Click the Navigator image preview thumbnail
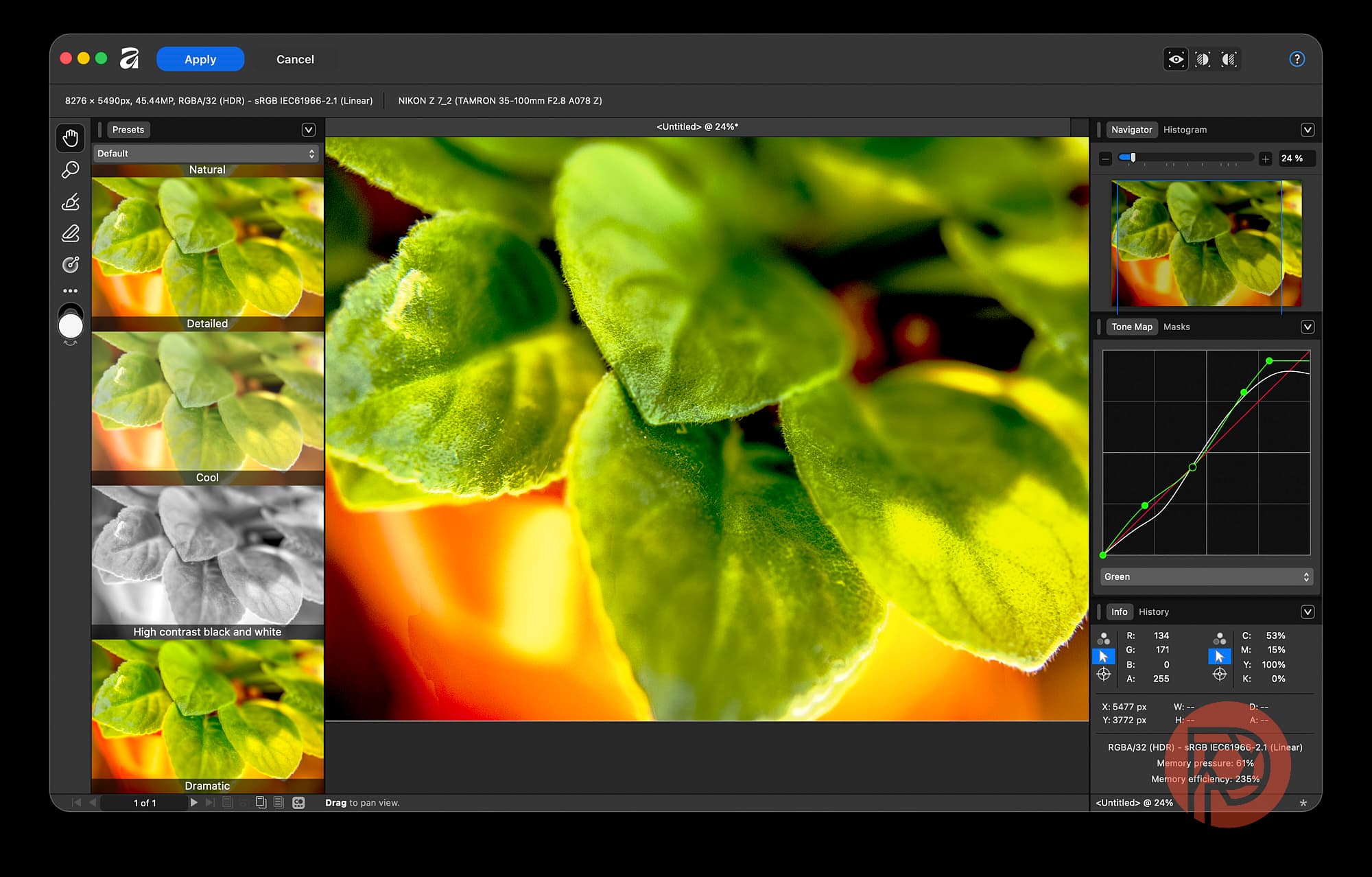 pos(1207,243)
